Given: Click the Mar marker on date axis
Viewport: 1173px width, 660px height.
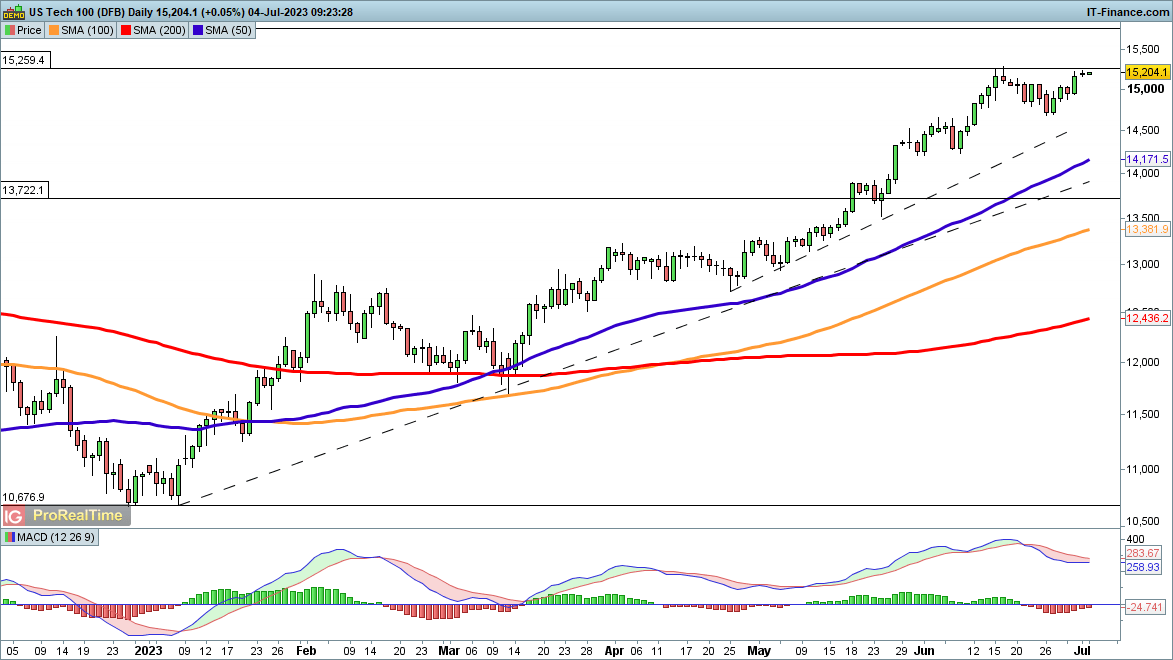Looking at the screenshot, I should click(x=449, y=650).
